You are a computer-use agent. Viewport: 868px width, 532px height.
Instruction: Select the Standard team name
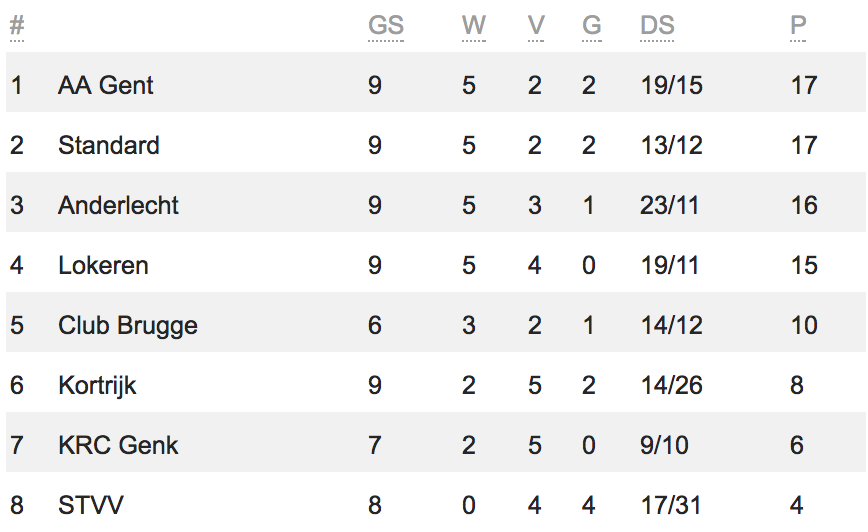108,146
